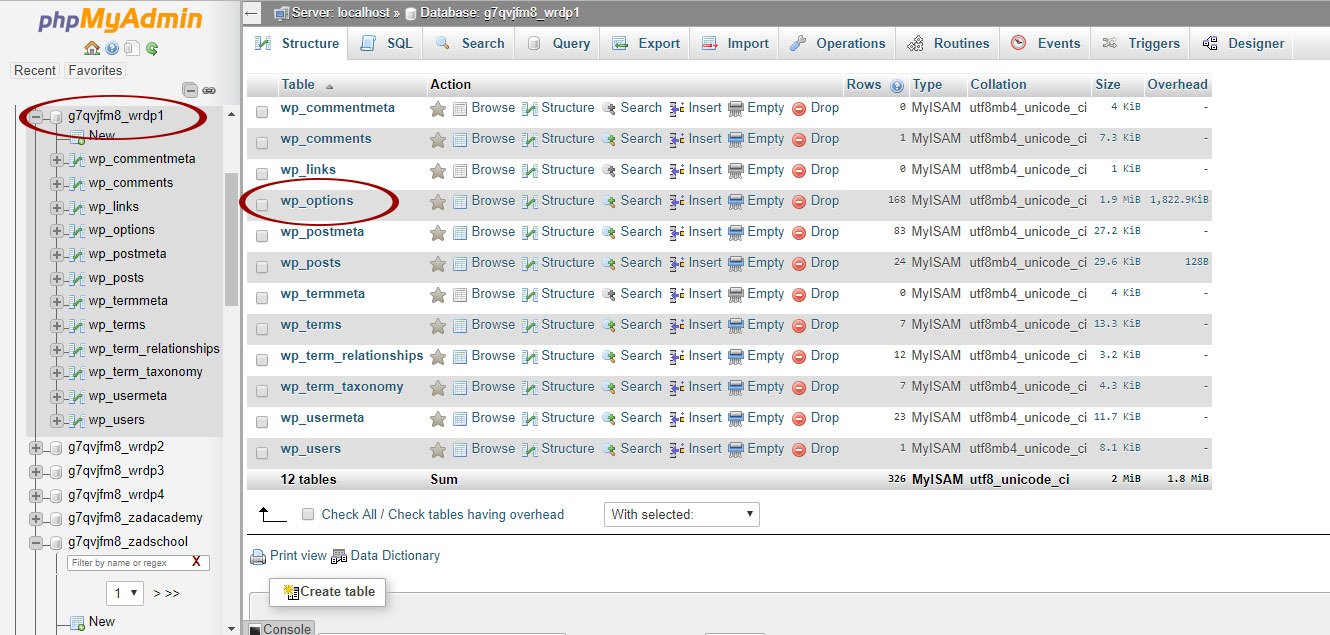Mark wp_posts as favorite using star
Image resolution: width=1330 pixels, height=635 pixels.
tap(438, 264)
